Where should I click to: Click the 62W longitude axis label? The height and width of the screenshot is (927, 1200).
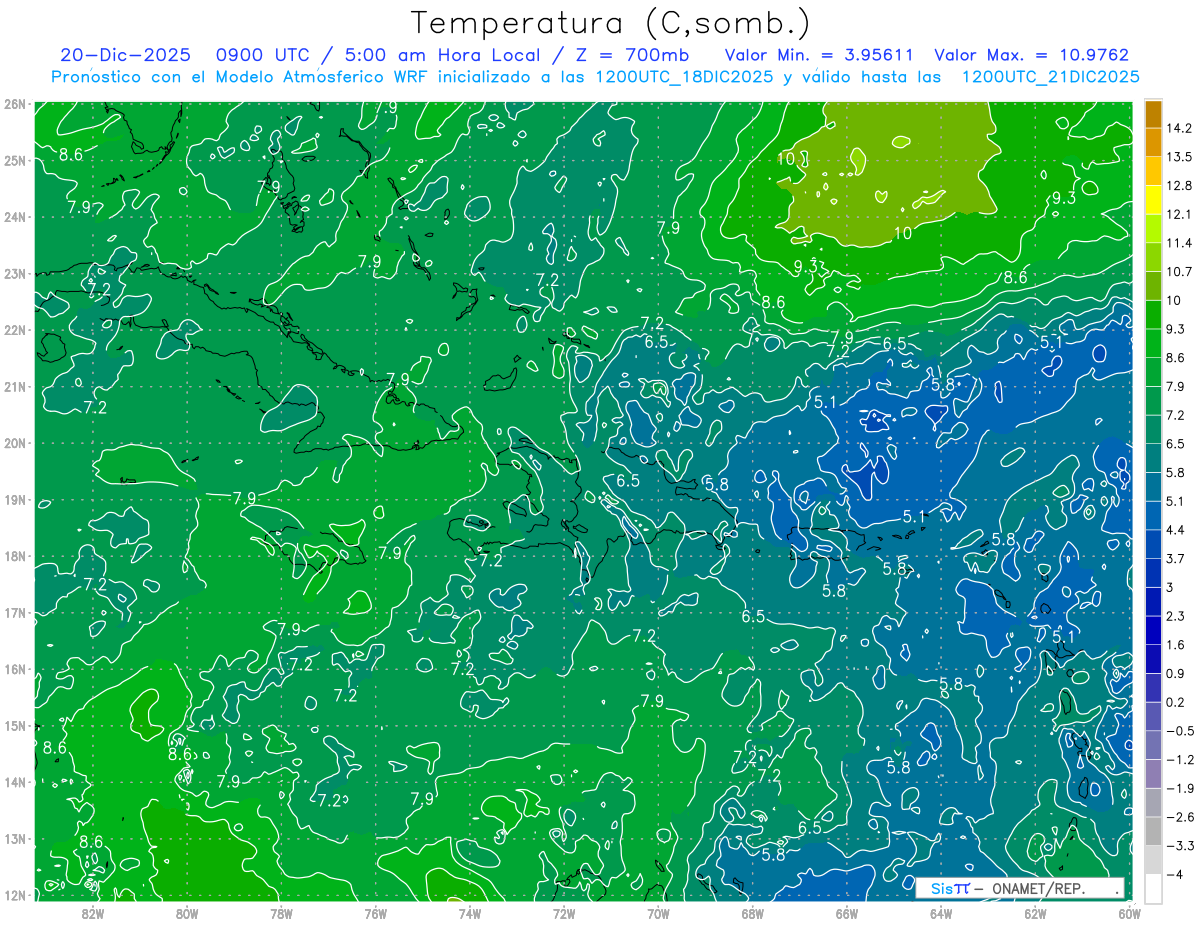pyautogui.click(x=1035, y=912)
